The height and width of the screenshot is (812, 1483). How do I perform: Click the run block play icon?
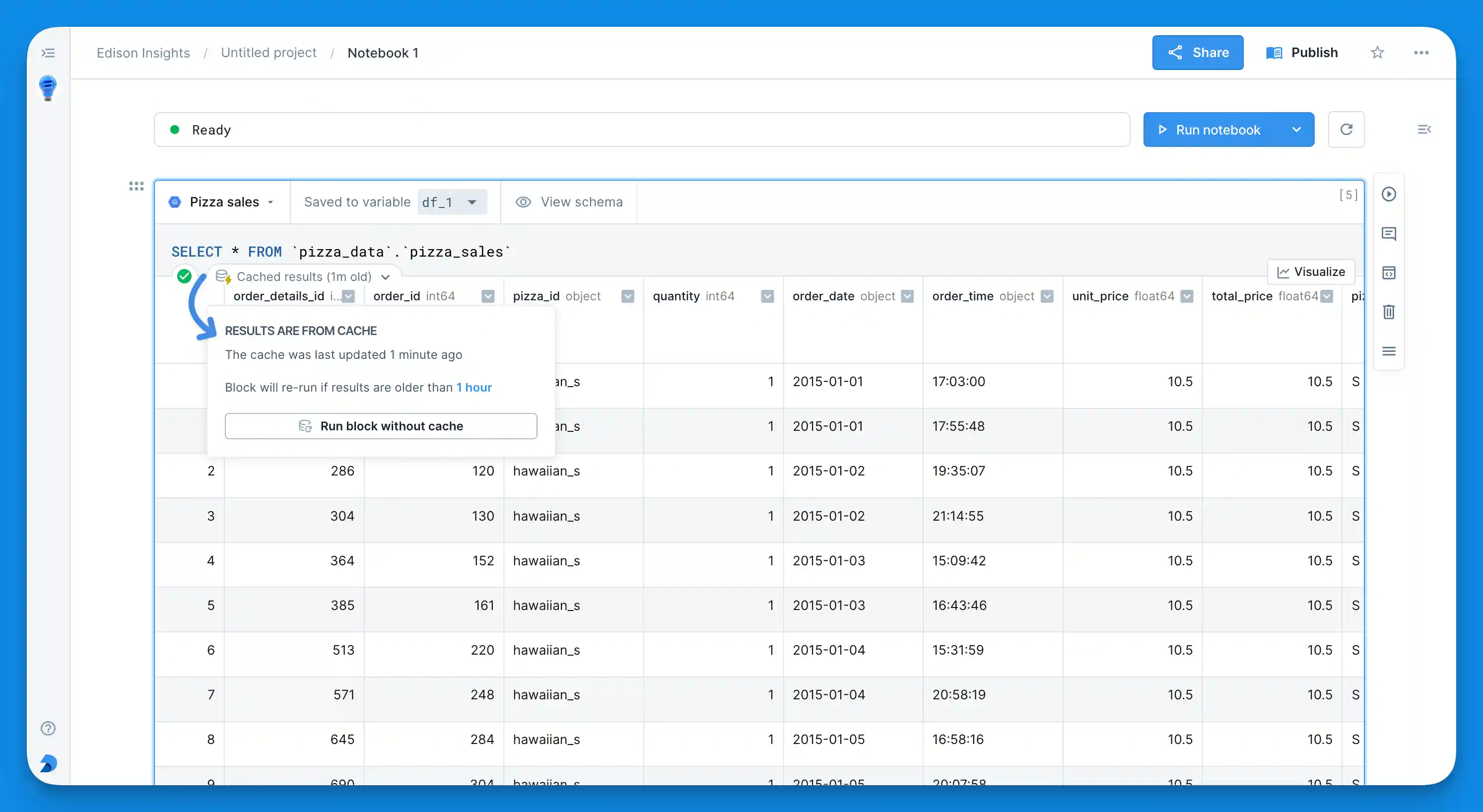[1389, 194]
